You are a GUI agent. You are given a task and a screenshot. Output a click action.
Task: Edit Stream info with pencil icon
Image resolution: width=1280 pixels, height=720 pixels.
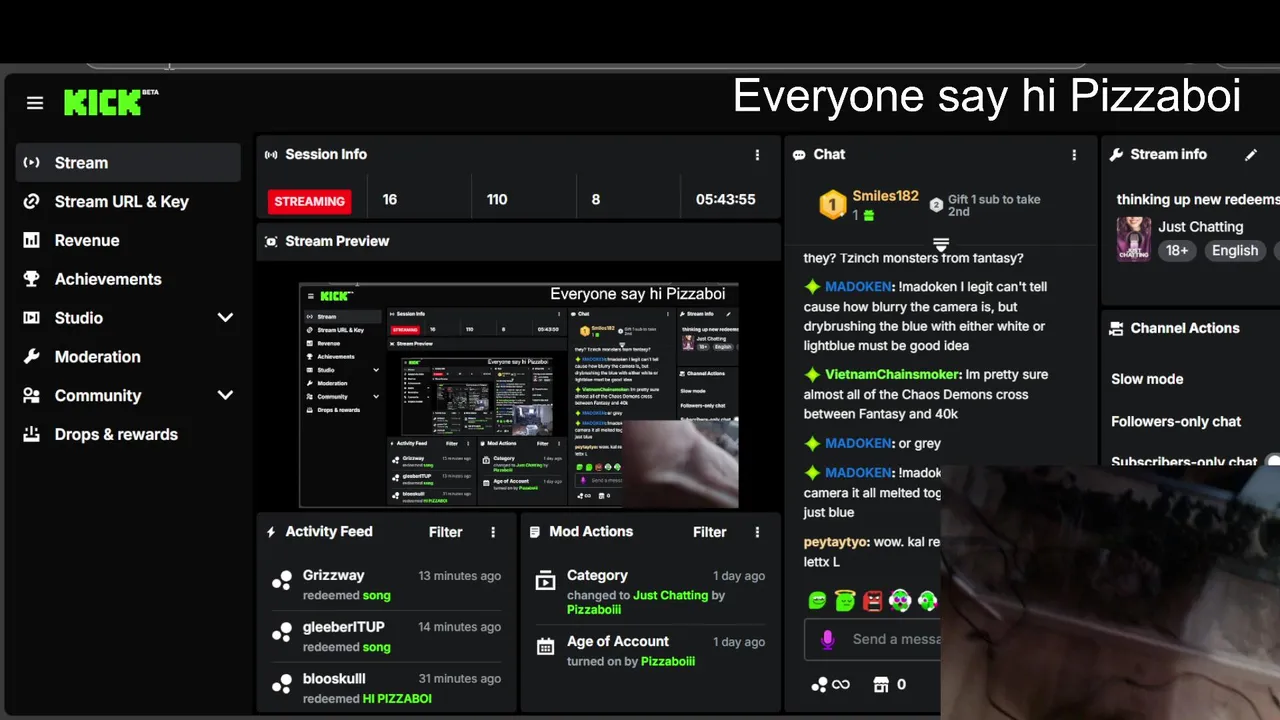(x=1250, y=155)
